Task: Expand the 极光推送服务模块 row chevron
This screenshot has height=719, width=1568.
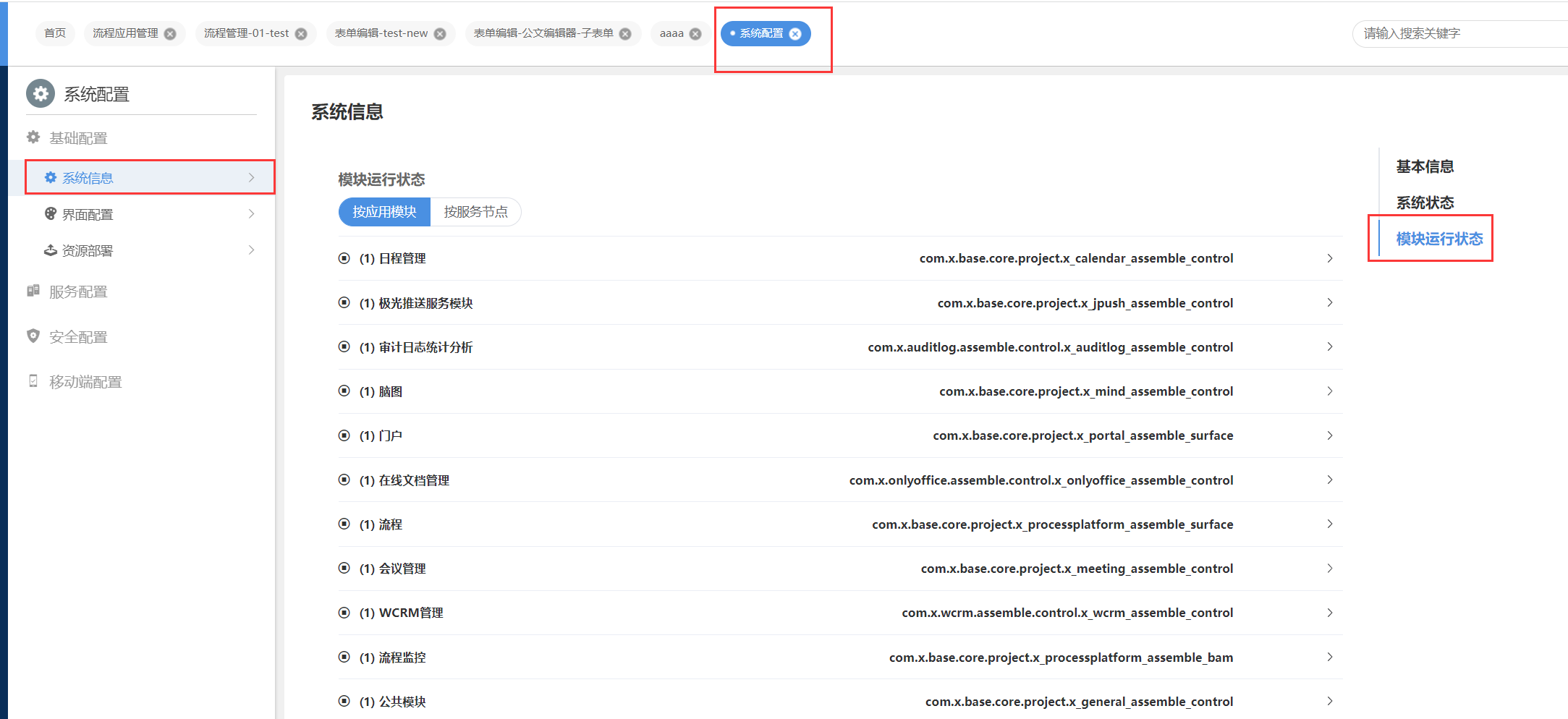Action: 1330,302
